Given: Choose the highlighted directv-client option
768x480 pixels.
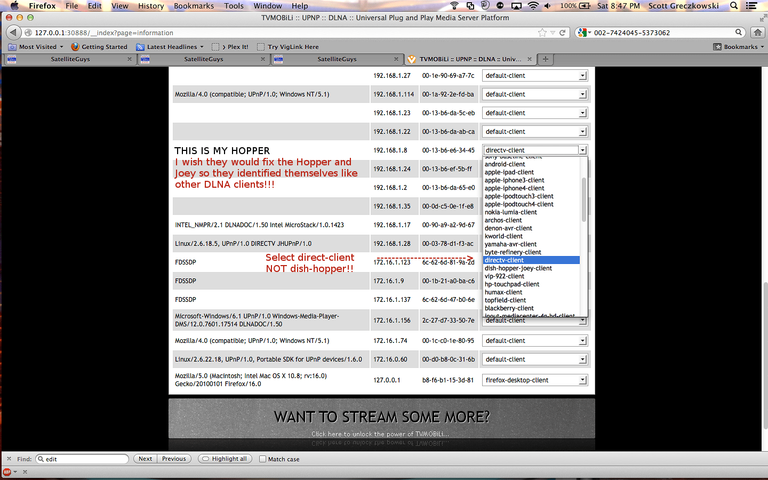Looking at the screenshot, I should point(531,260).
